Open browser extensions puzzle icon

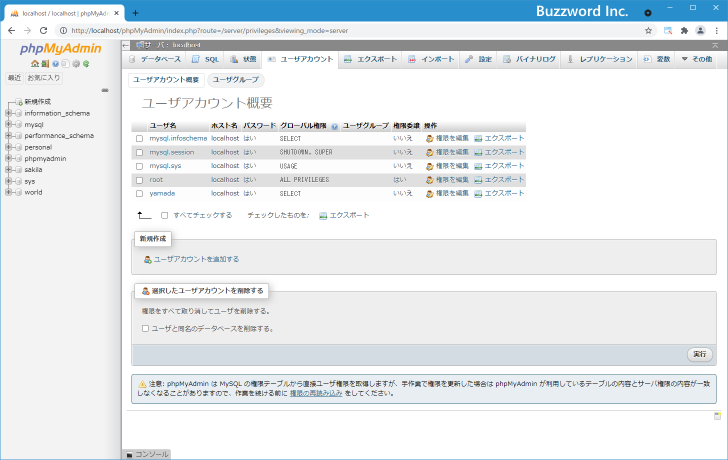(x=684, y=31)
